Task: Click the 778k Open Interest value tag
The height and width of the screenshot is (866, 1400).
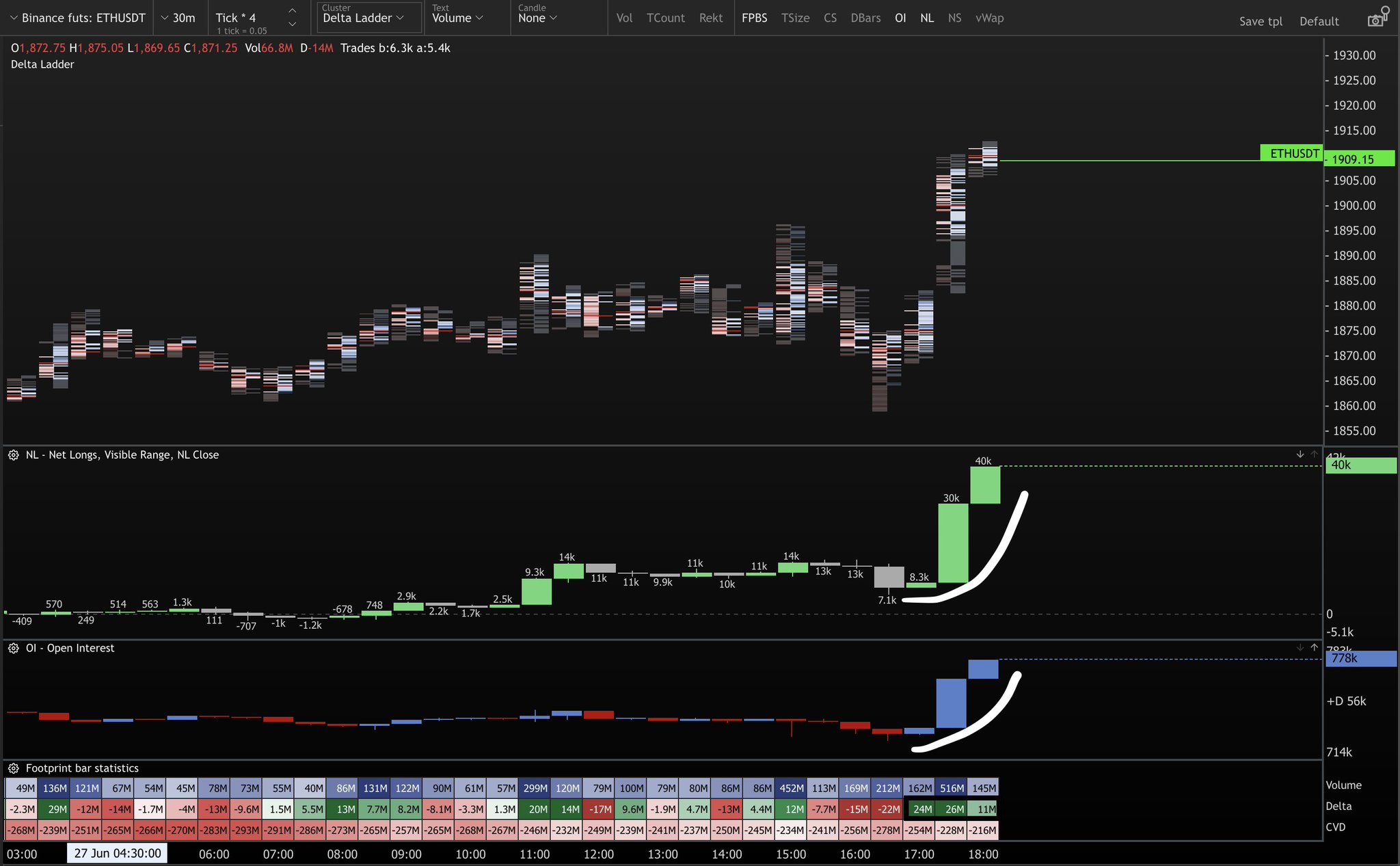Action: click(x=1360, y=658)
